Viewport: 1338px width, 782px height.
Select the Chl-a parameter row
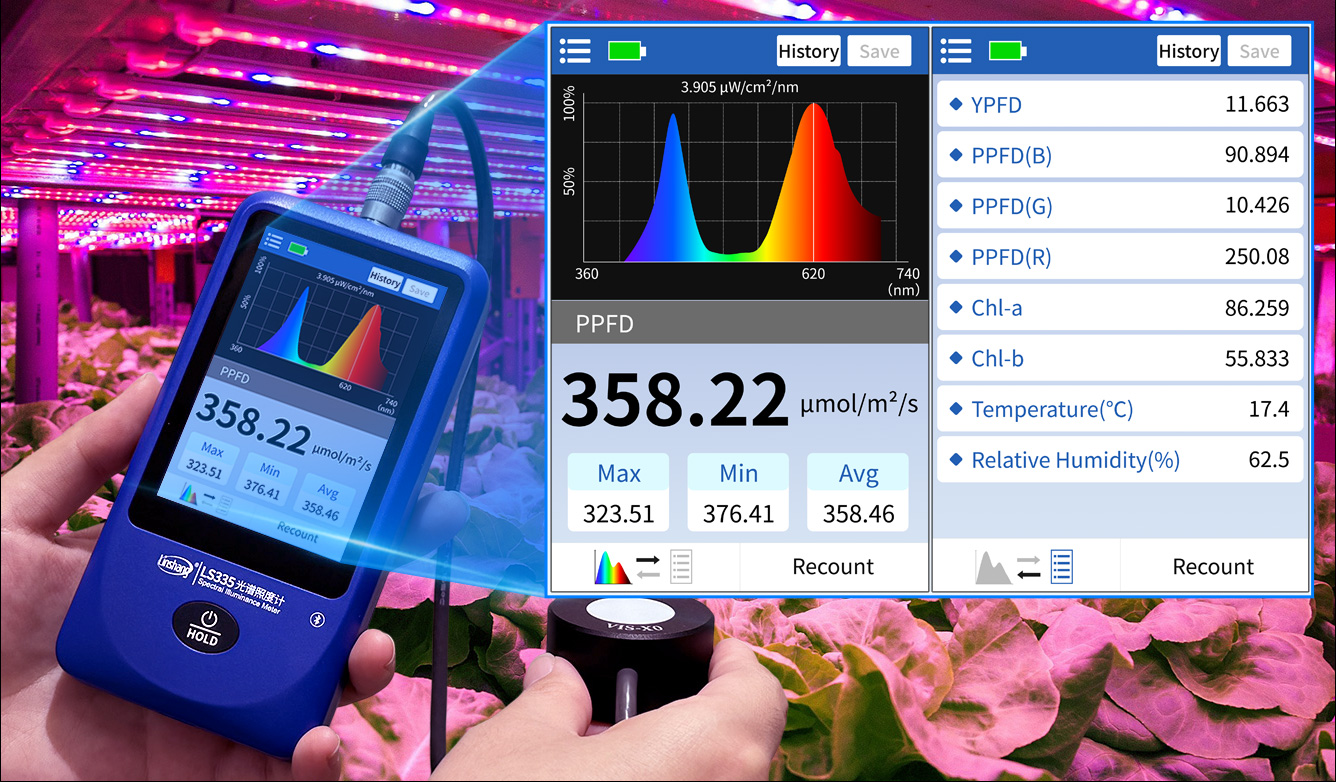(x=1120, y=308)
